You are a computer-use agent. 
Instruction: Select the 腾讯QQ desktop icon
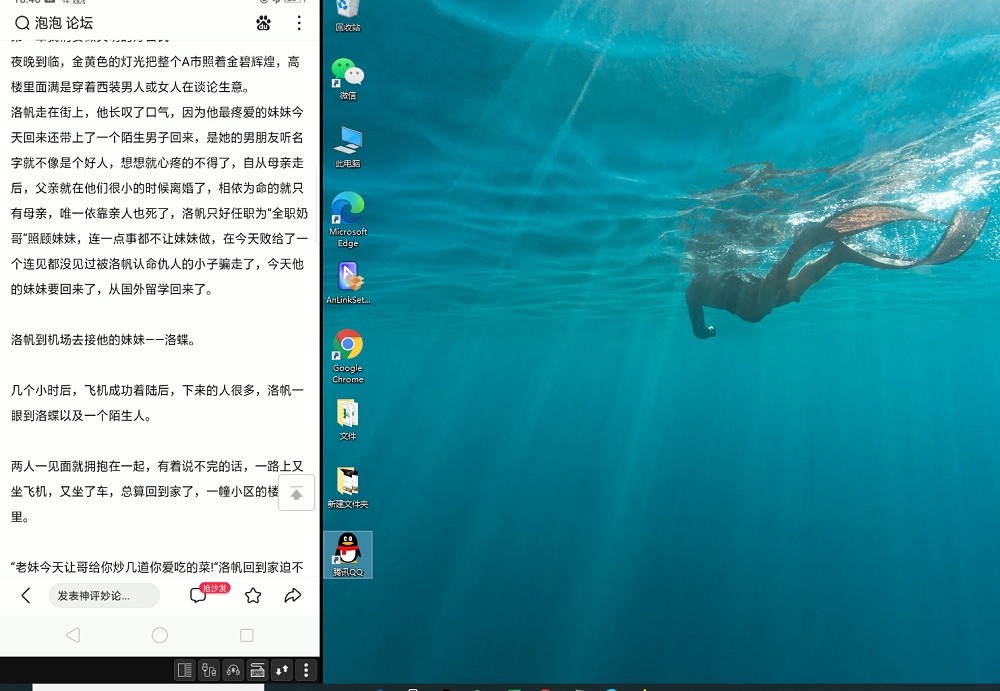click(x=348, y=555)
